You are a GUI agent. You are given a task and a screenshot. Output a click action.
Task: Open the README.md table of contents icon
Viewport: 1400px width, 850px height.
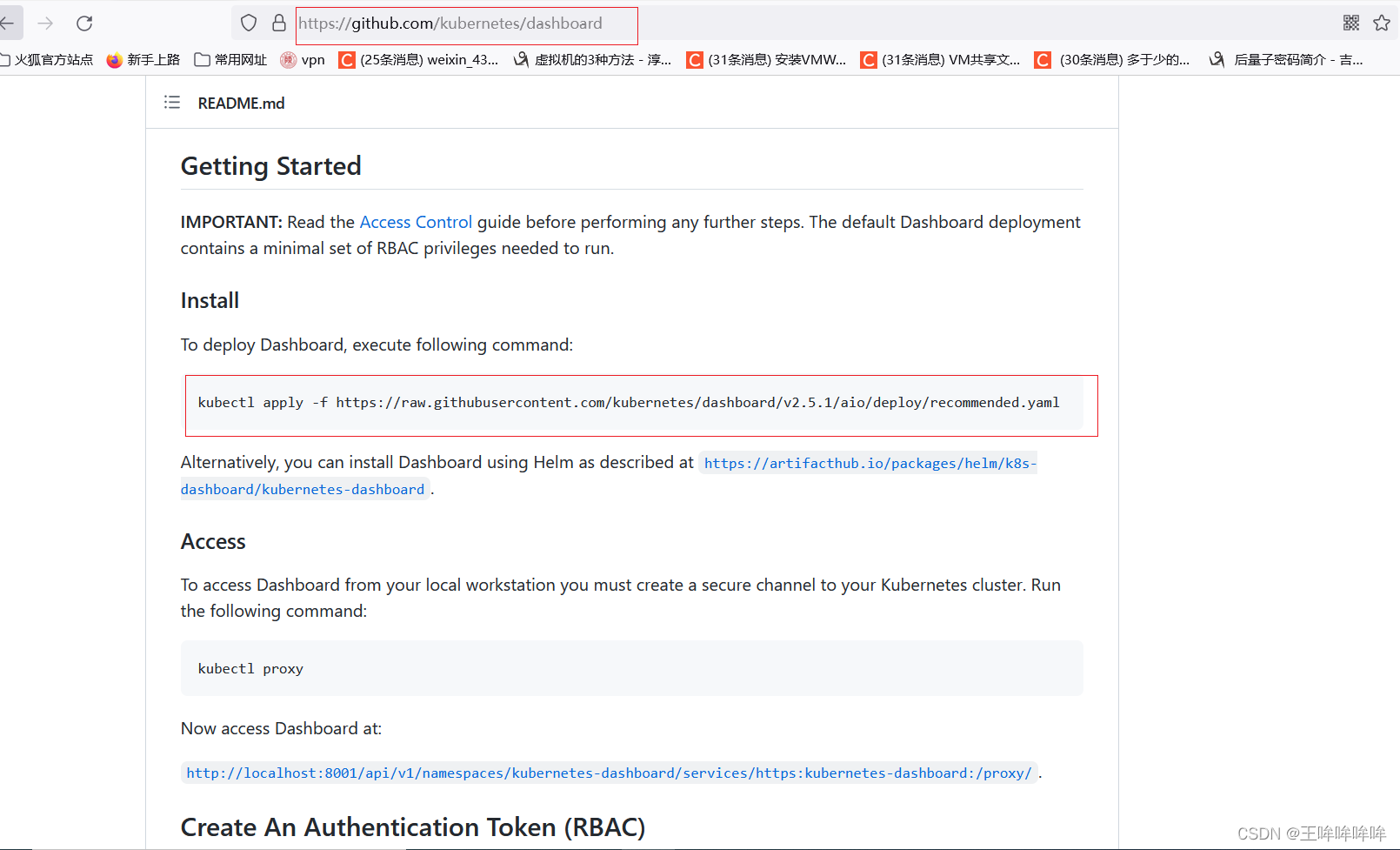coord(172,103)
